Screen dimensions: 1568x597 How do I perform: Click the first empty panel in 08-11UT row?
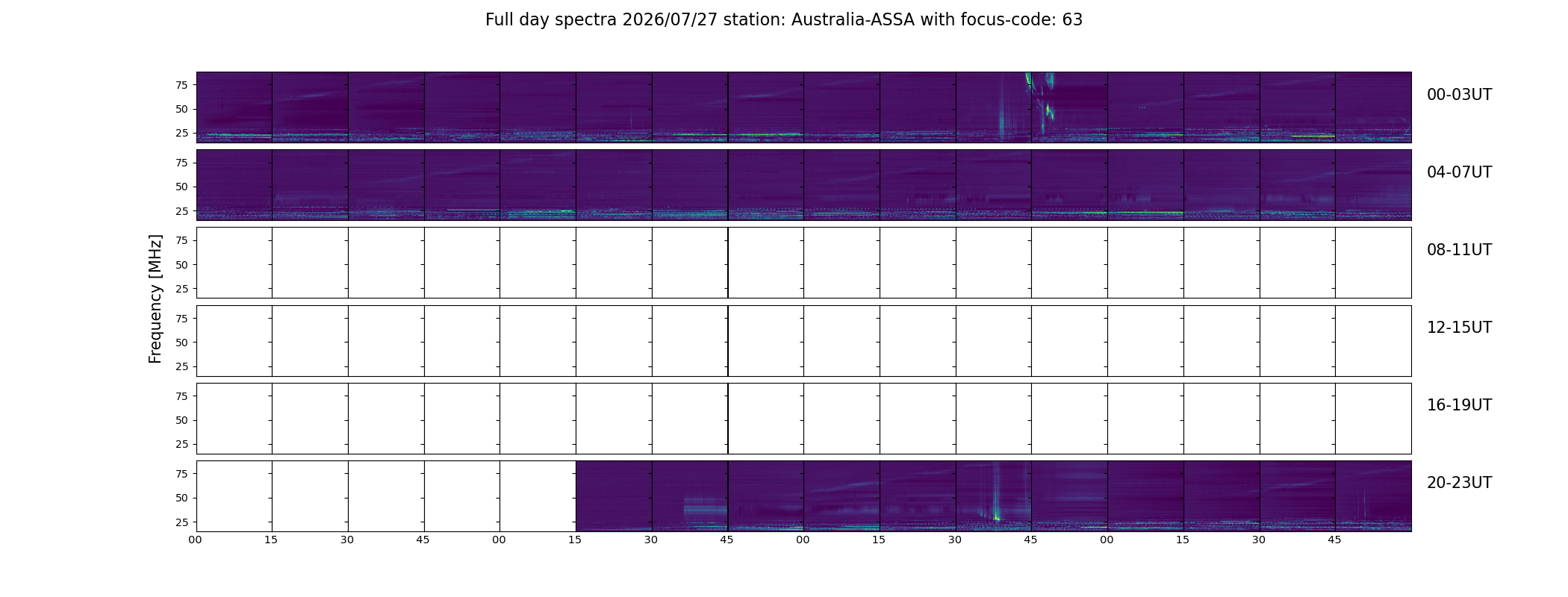(x=234, y=263)
